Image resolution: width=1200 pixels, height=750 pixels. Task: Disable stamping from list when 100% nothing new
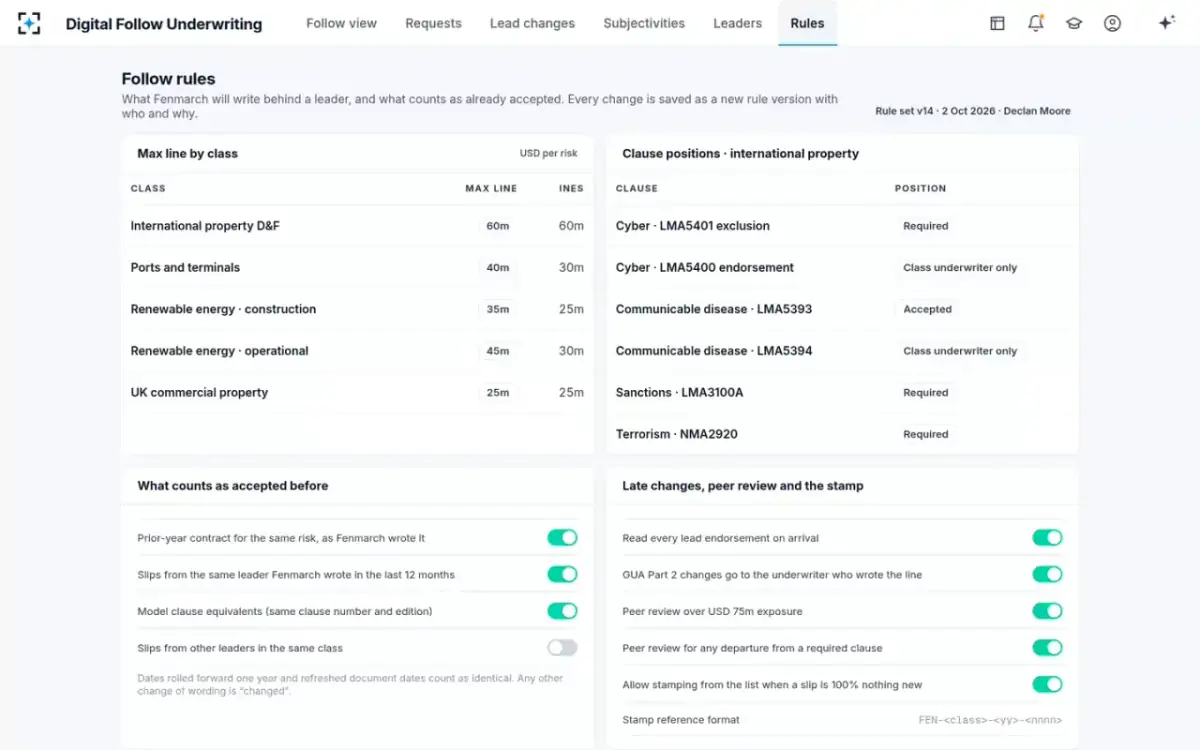coord(1047,684)
